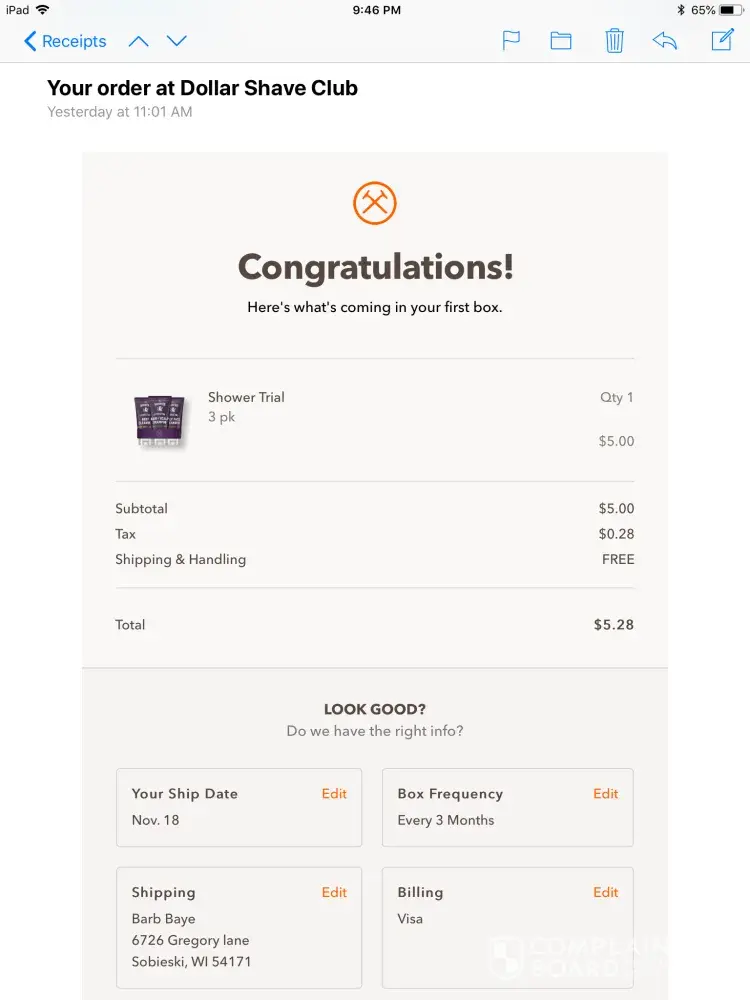Screen dimensions: 750x1000
Task: Go to next message with down arrow
Action: coord(177,41)
